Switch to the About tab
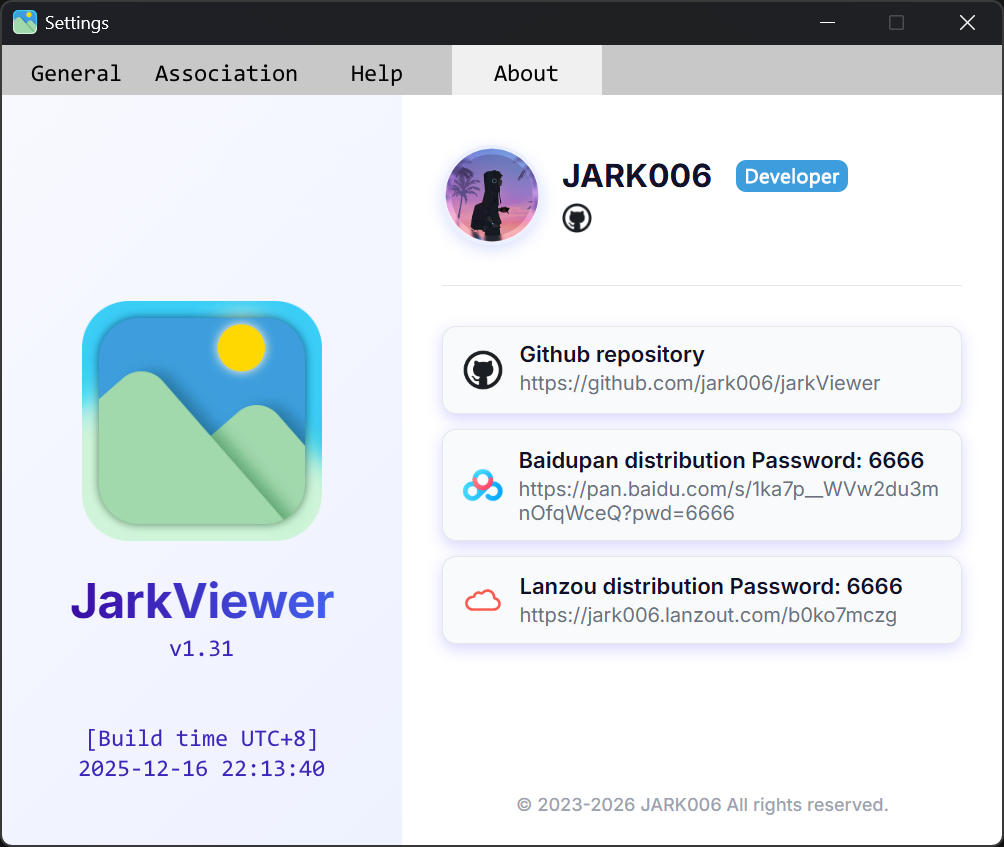Image resolution: width=1004 pixels, height=847 pixels. click(526, 72)
